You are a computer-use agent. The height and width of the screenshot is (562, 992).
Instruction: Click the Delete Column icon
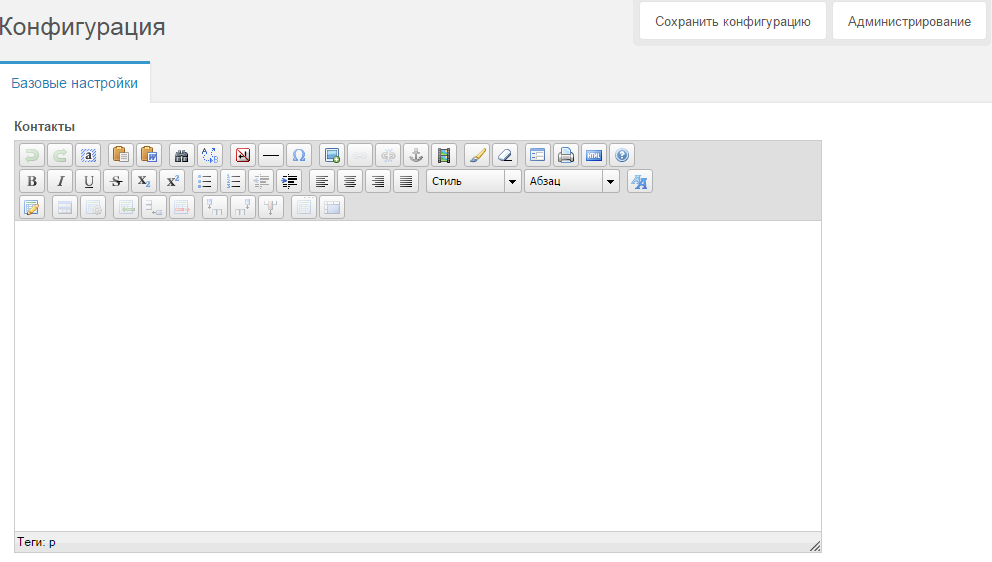271,208
